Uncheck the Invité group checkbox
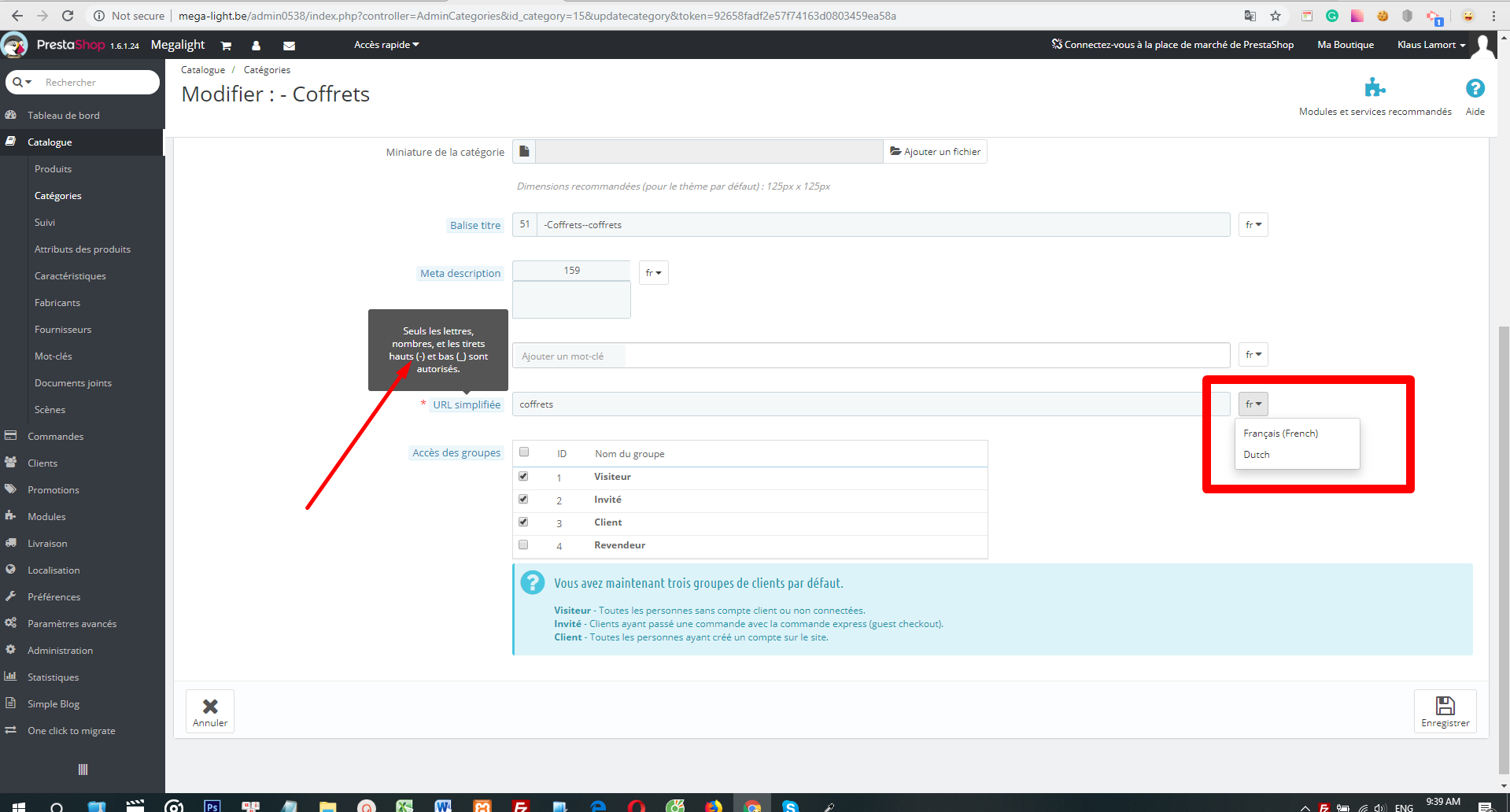The height and width of the screenshot is (812, 1510). pyautogui.click(x=523, y=499)
